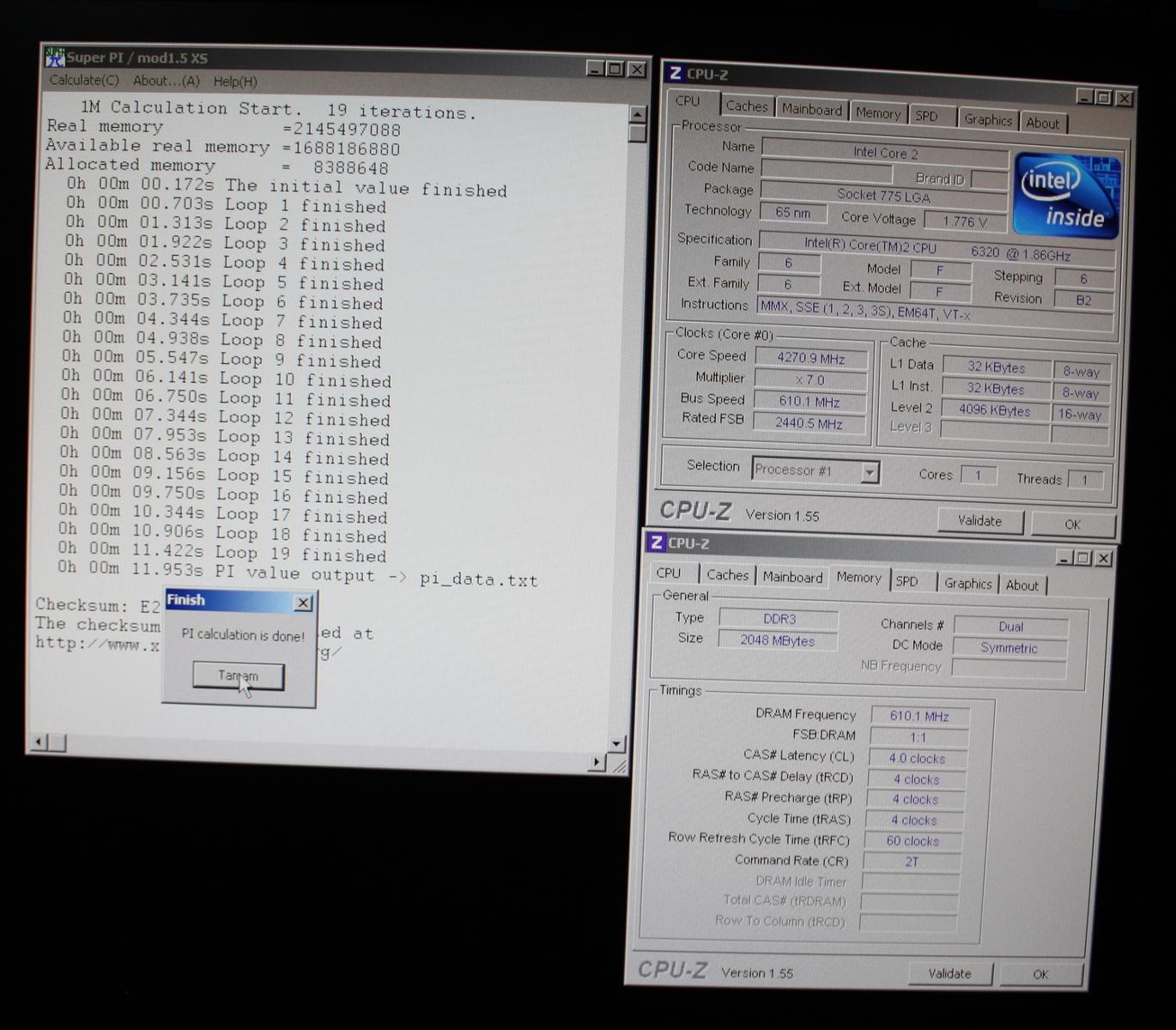Select CPU tab in upper CPU-Z window

coord(688,101)
